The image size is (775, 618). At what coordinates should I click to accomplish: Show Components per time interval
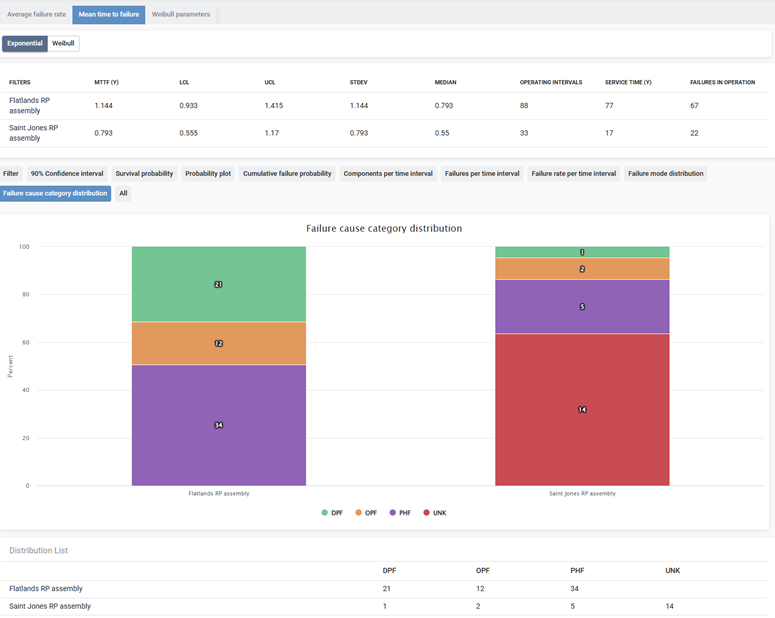click(388, 173)
